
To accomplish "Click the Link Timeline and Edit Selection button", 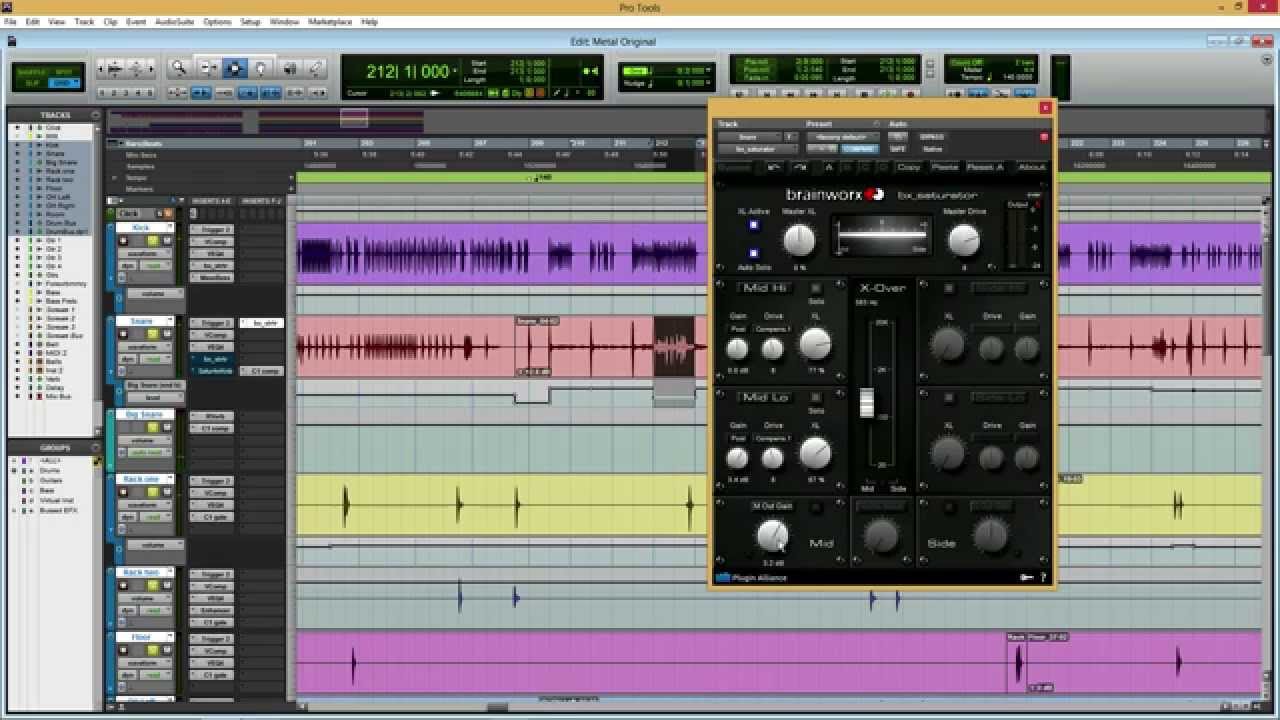I will point(246,93).
